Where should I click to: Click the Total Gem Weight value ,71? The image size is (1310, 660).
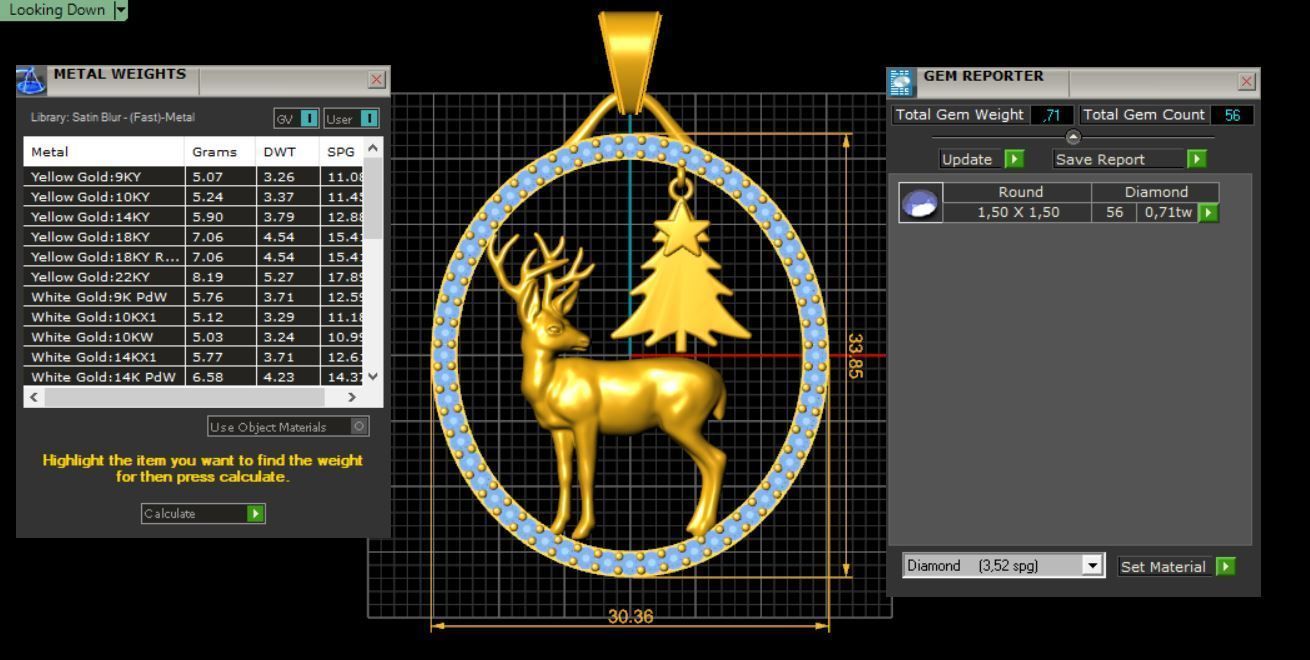[1052, 115]
